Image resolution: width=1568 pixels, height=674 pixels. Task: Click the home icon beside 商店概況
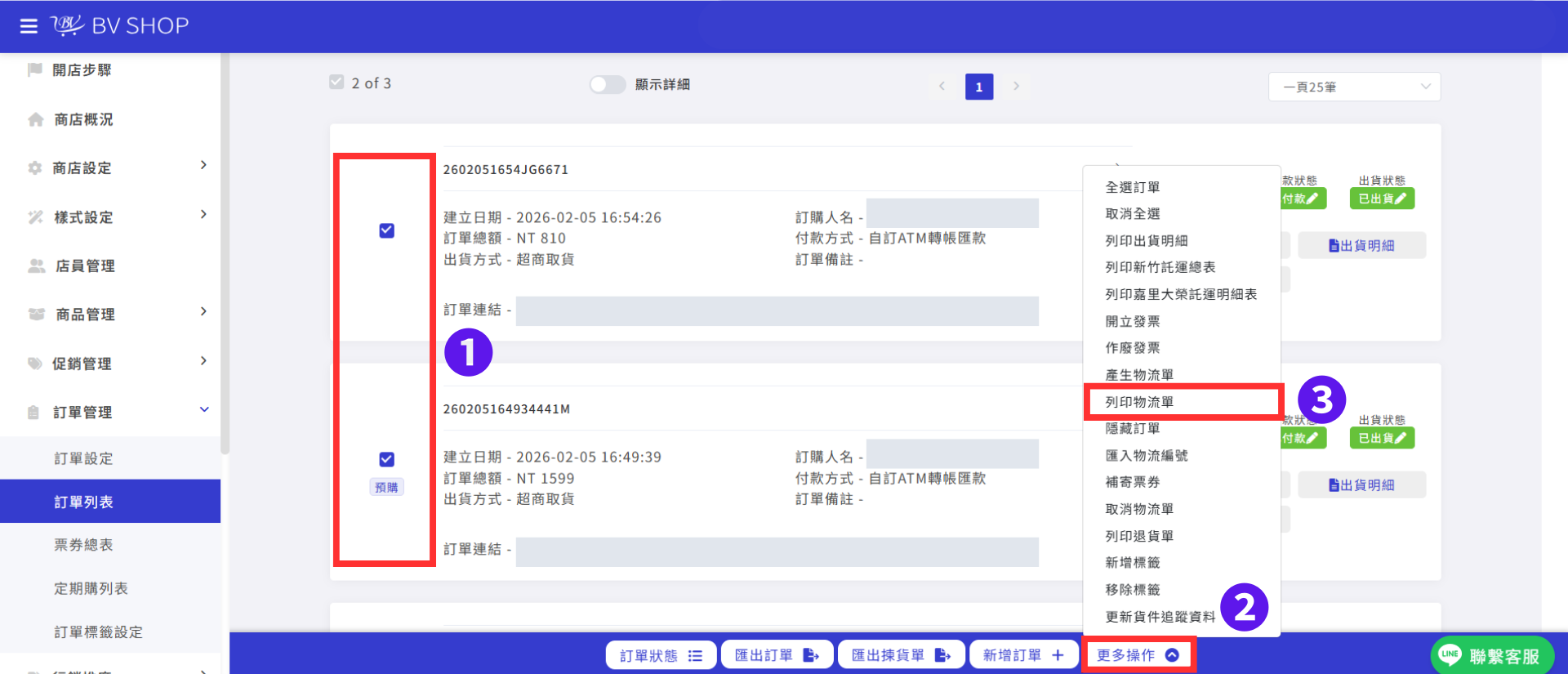pos(36,119)
